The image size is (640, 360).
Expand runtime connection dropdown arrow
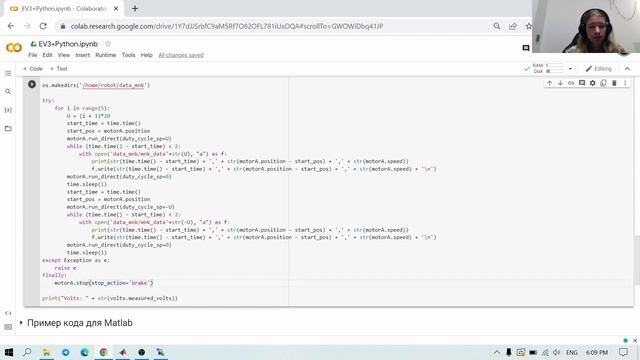click(x=570, y=69)
